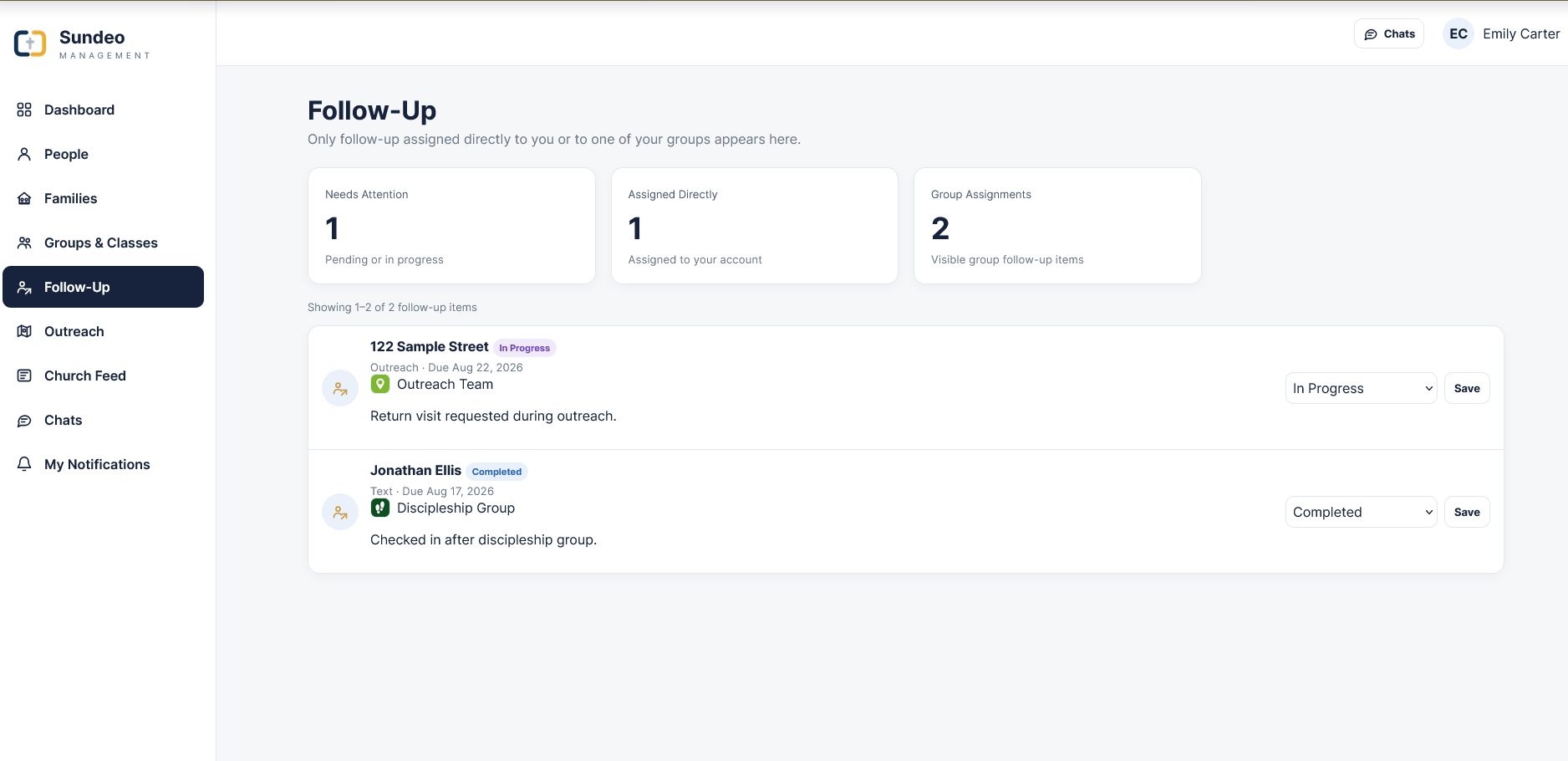Screen dimensions: 1568x761
Task: Click the Chats button in top bar
Action: [x=1389, y=33]
